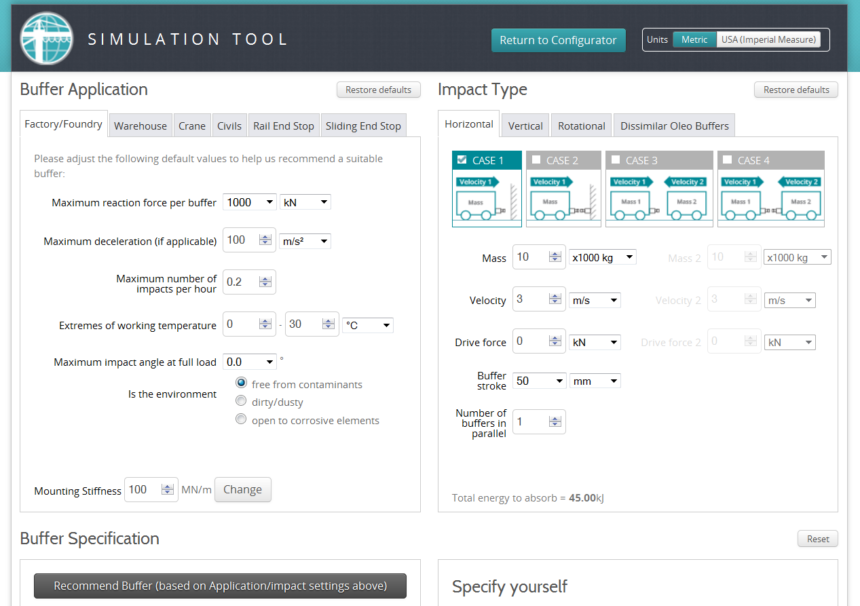
Task: Select 'open to corrosive elements' option
Action: (x=241, y=419)
